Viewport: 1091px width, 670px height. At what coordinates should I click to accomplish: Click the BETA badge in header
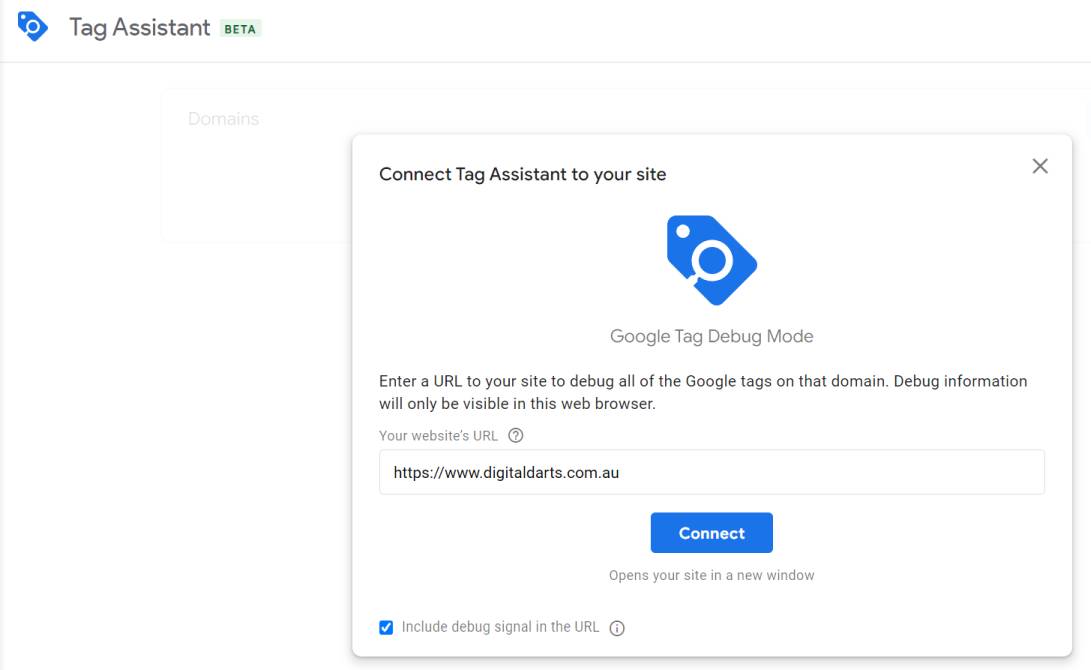(240, 29)
